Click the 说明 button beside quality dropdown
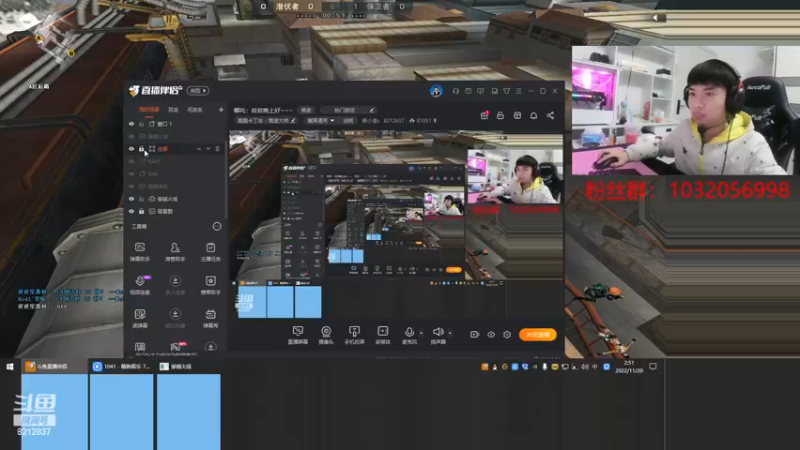 [x=348, y=121]
